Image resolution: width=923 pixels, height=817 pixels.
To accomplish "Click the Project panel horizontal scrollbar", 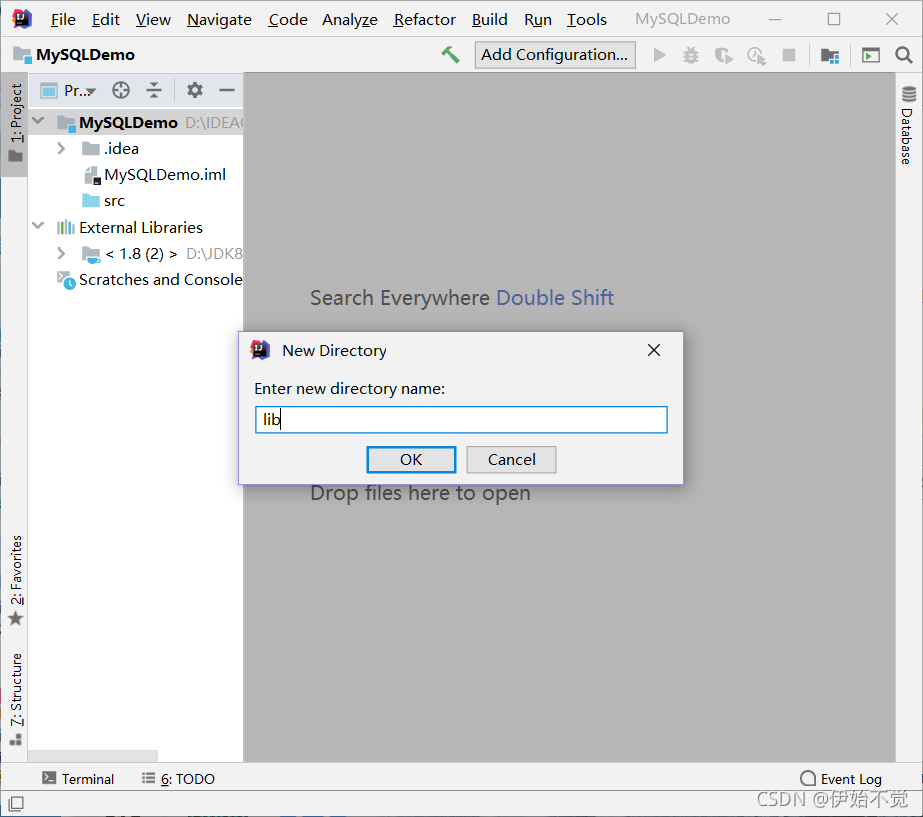I will [x=92, y=756].
